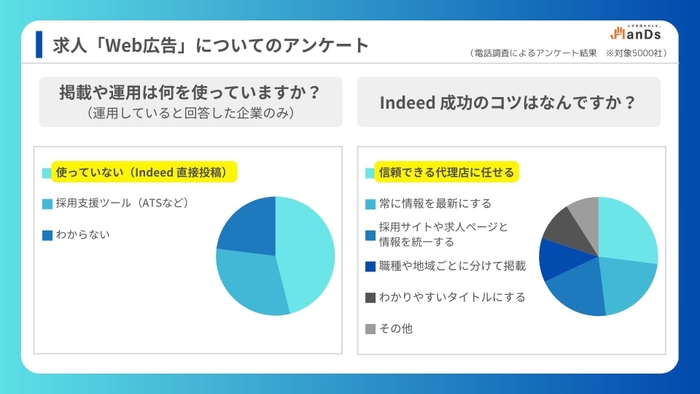Click the gray swatch beside その他
Image resolution: width=700 pixels, height=394 pixels.
tap(370, 329)
